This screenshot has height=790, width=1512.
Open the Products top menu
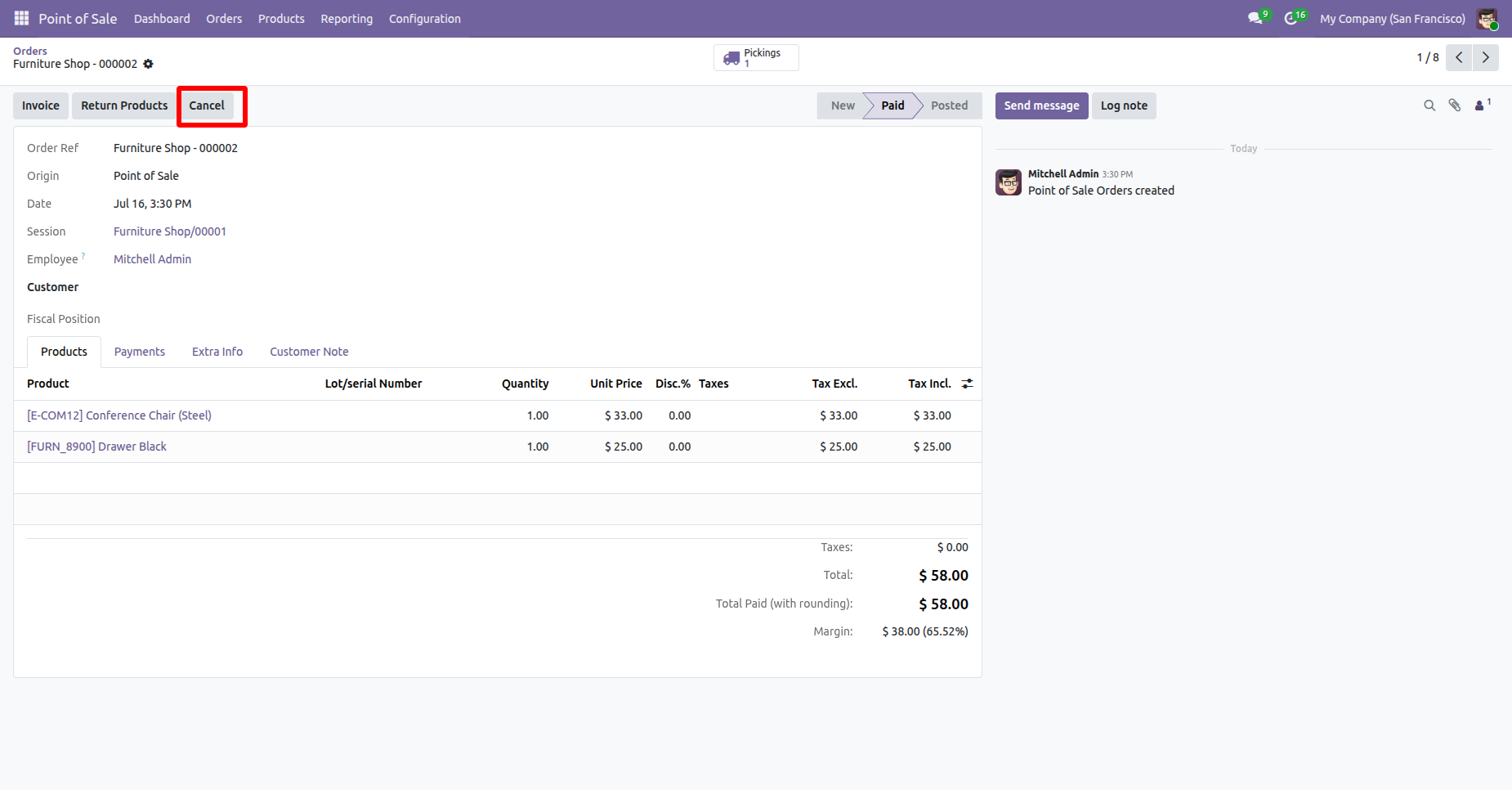[281, 18]
